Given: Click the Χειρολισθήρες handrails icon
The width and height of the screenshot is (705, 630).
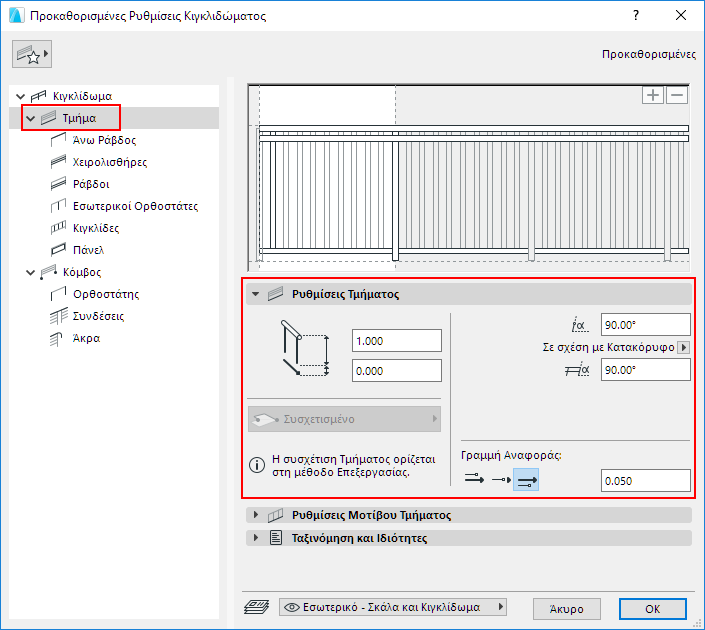Looking at the screenshot, I should click(x=58, y=162).
